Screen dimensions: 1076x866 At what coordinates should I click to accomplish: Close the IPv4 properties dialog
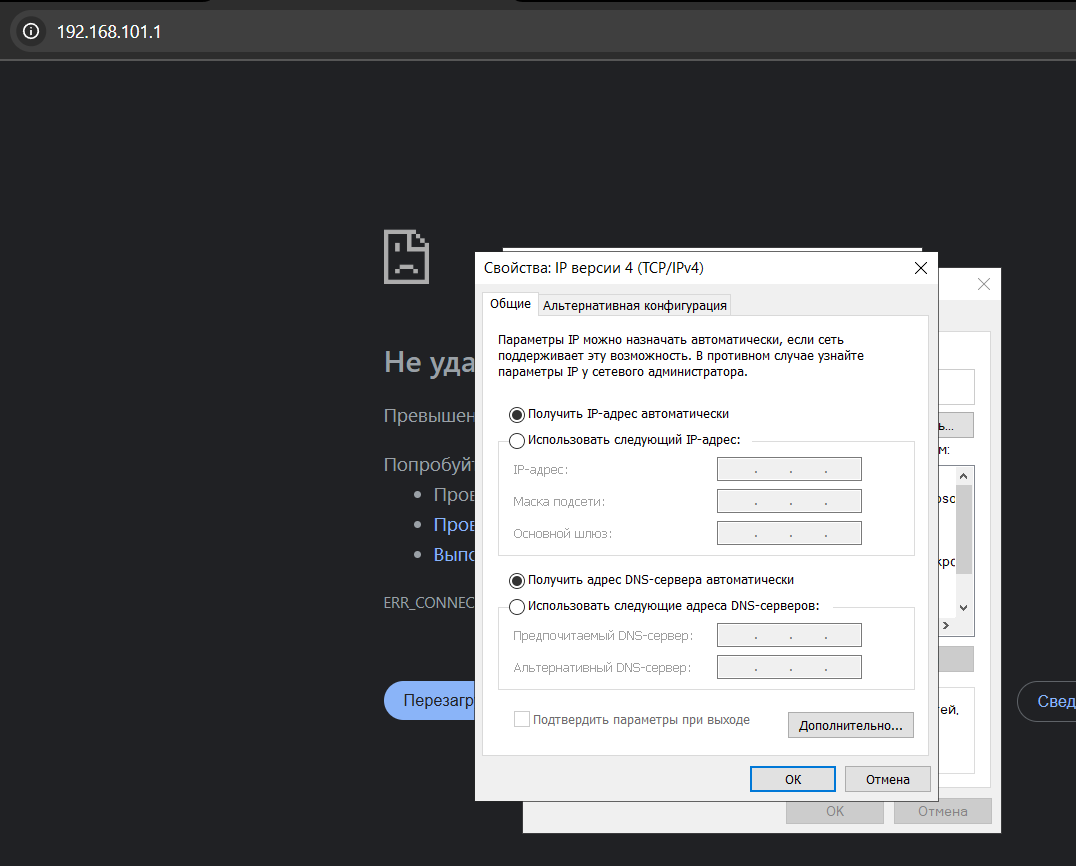tap(920, 268)
